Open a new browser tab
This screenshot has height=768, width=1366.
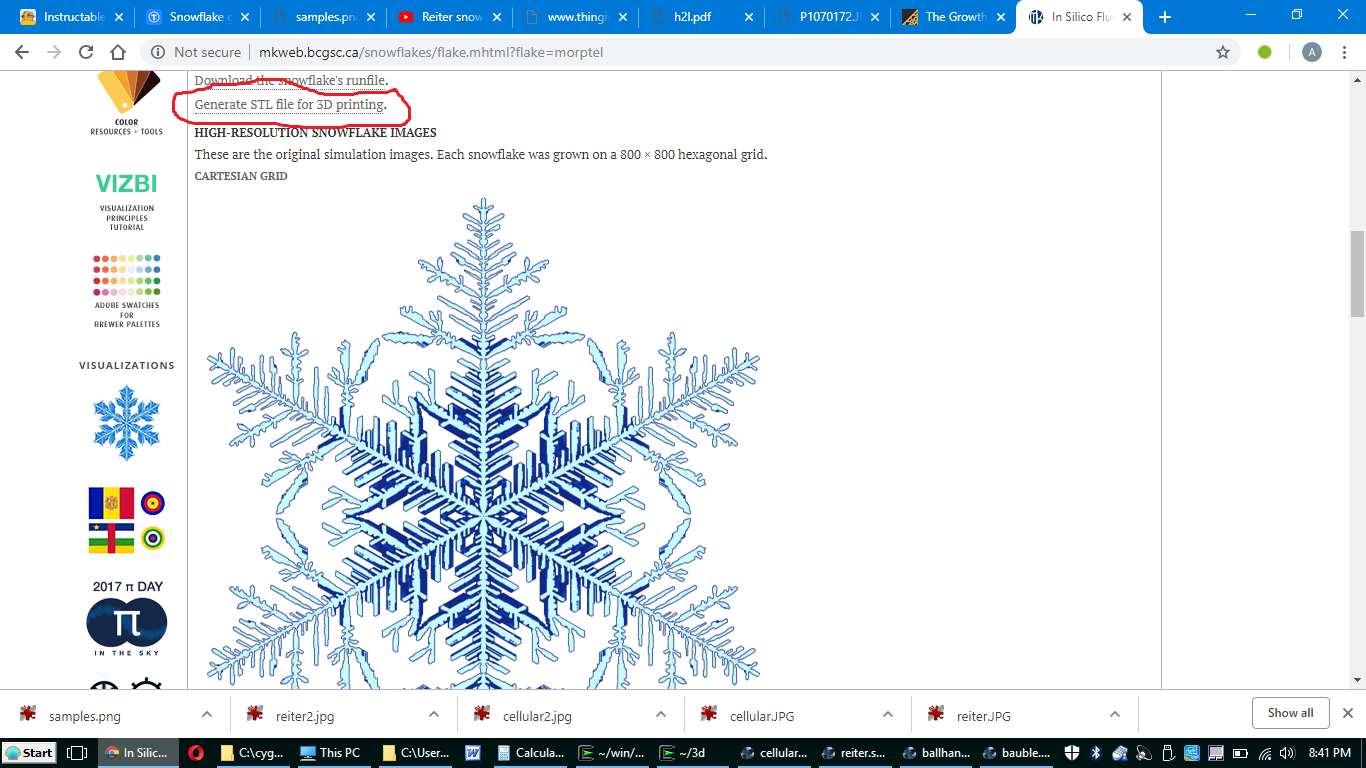point(1164,17)
